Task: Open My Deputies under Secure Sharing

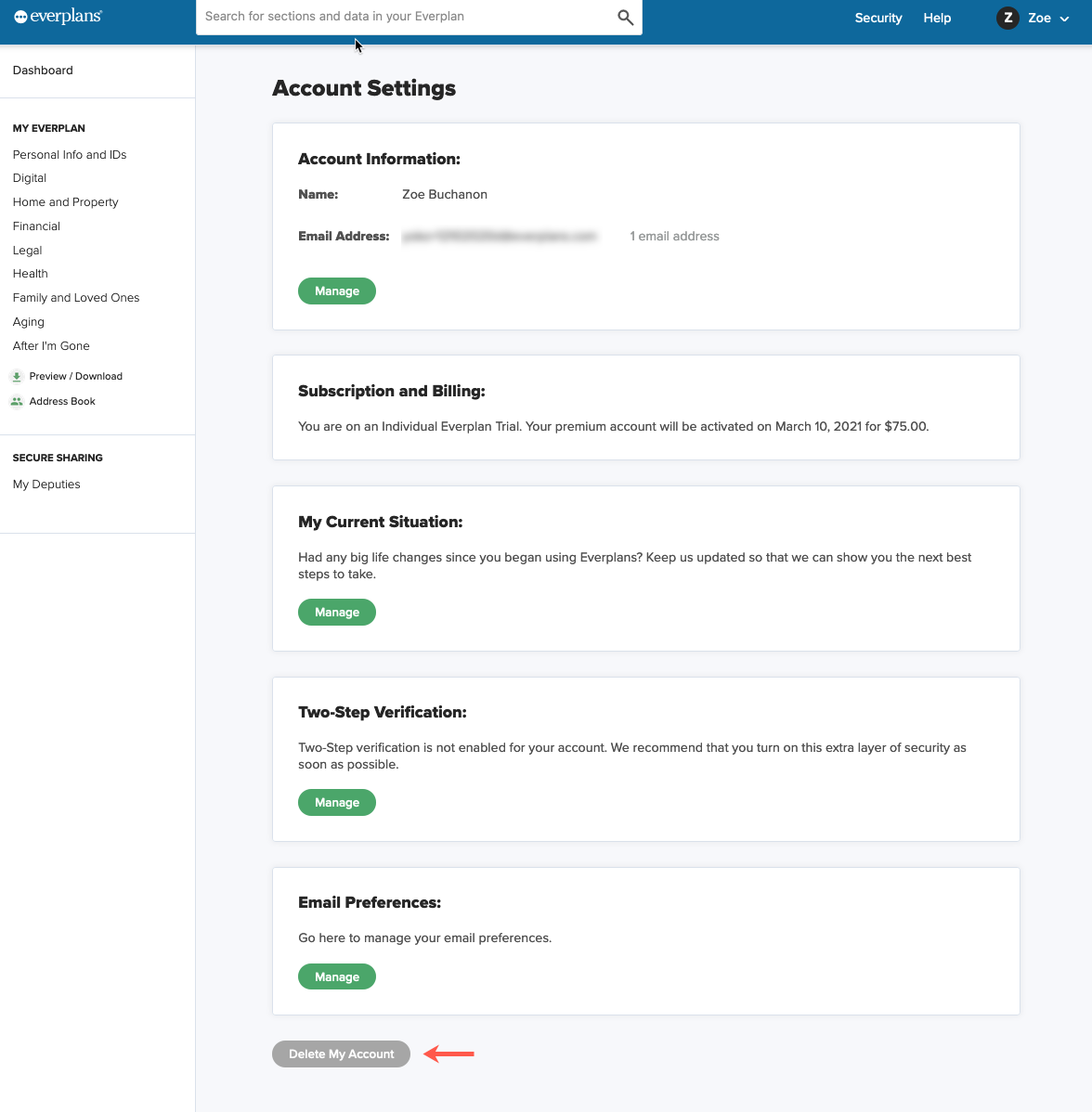Action: [46, 485]
